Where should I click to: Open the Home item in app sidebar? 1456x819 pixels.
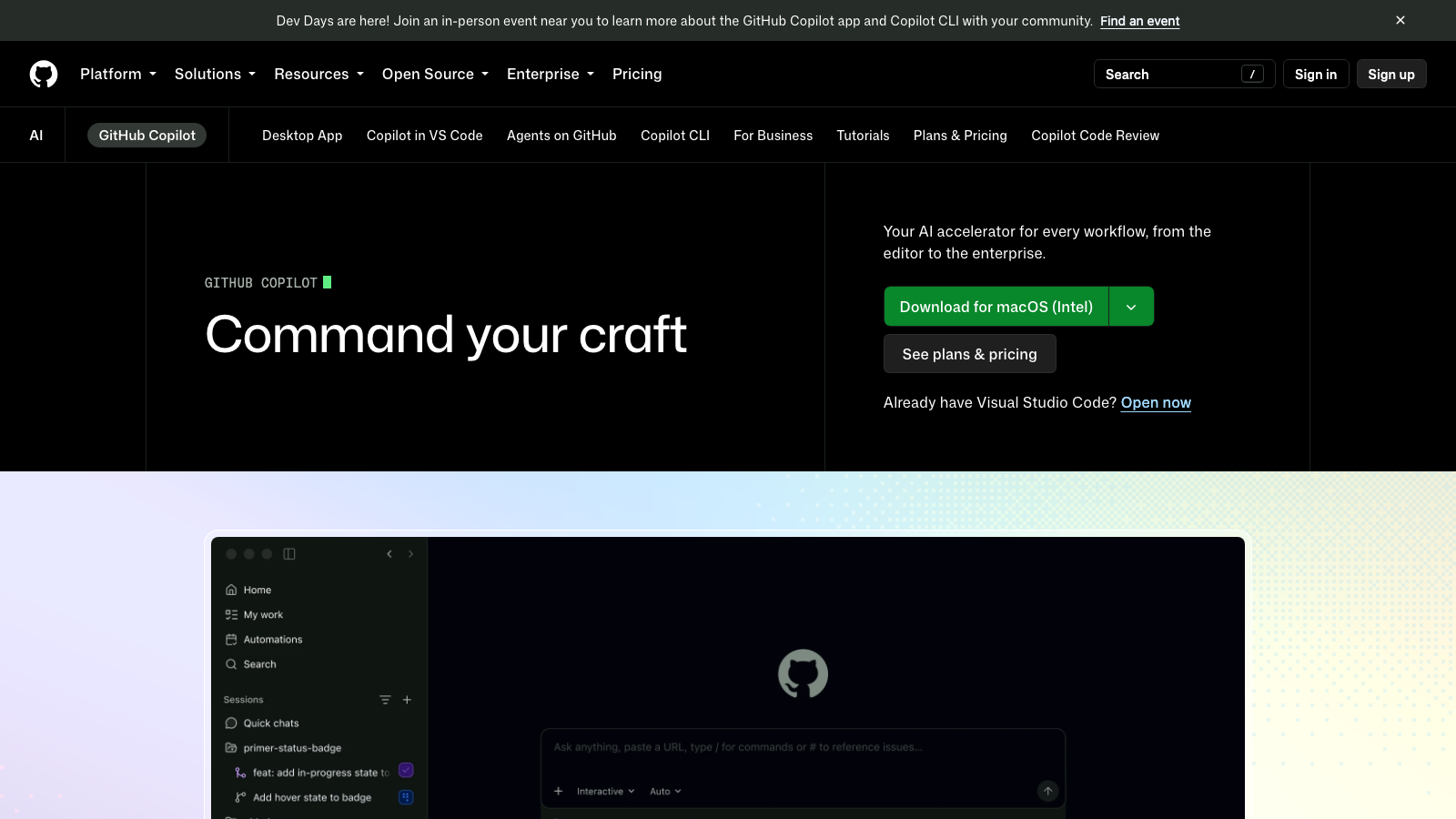tap(248, 590)
